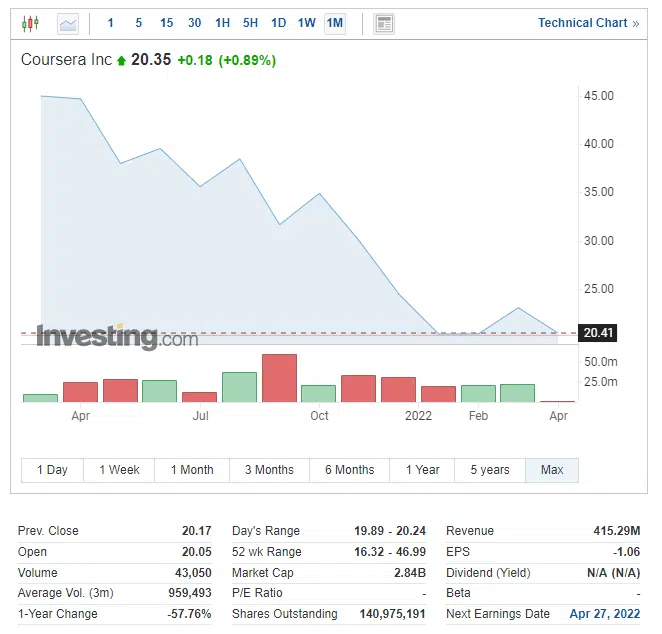Show the 3 Months range
The image size is (662, 634).
[269, 470]
